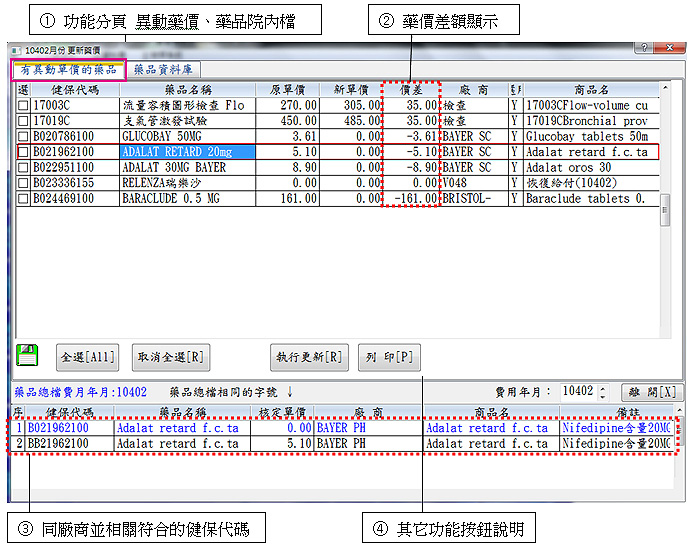Tick the checkbox beside GLUCOBAY 50MG

point(24,136)
